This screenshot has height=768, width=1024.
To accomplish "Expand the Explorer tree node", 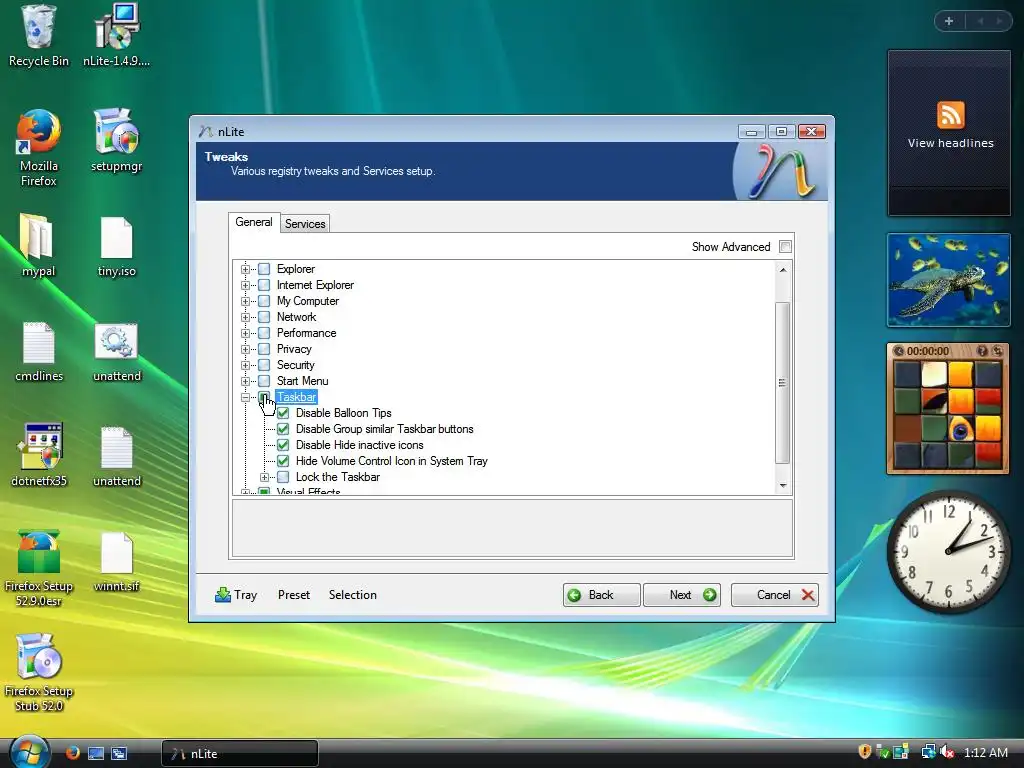I will pyautogui.click(x=246, y=269).
